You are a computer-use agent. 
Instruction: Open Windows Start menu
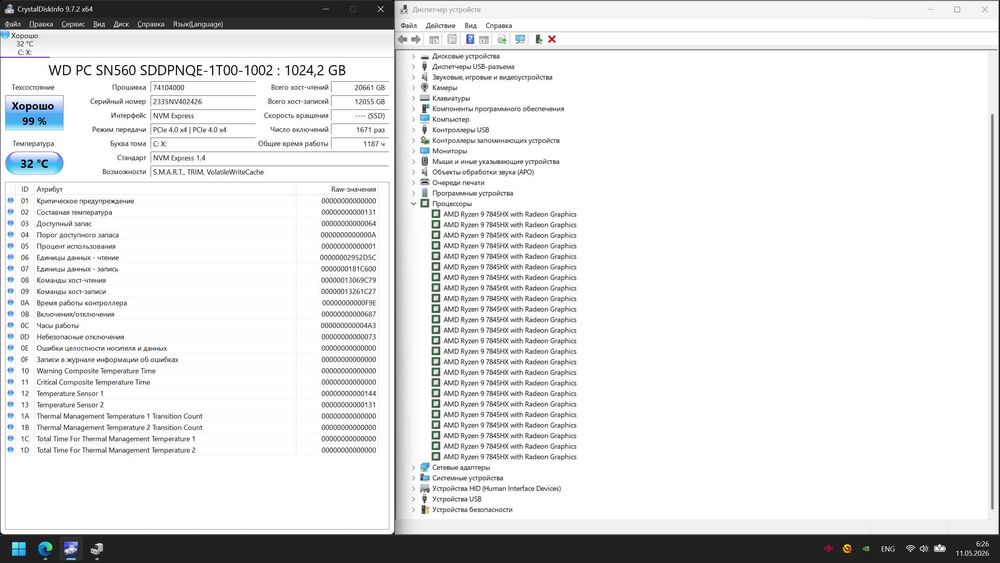pos(18,549)
